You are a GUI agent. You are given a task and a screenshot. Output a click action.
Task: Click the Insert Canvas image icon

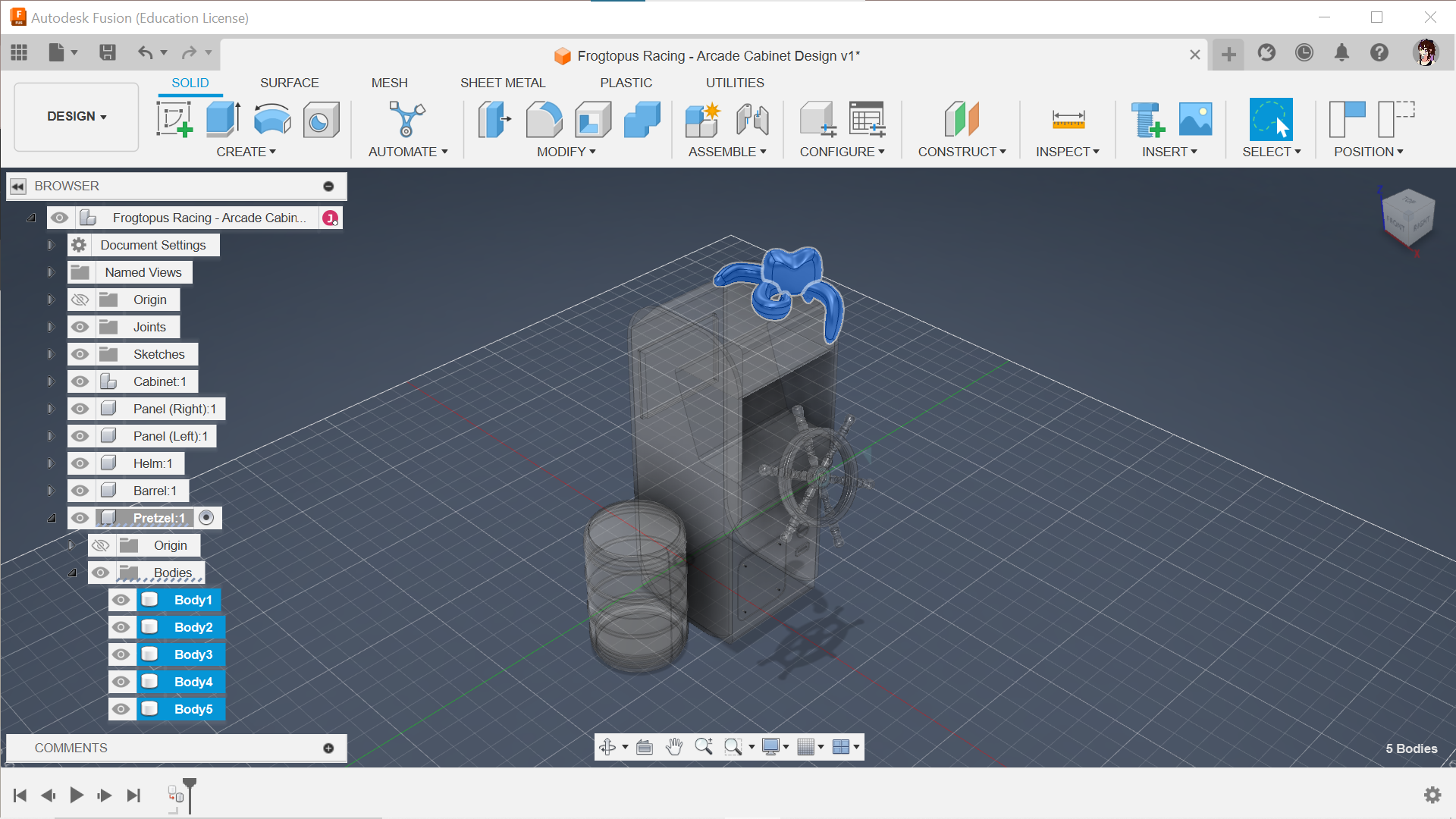[x=1195, y=119]
